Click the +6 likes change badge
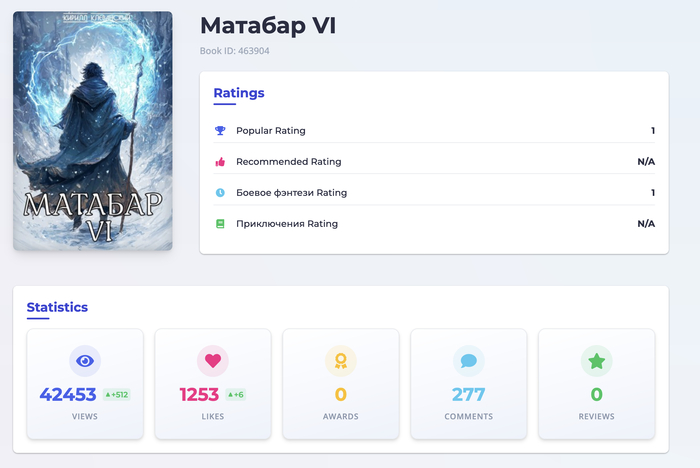The height and width of the screenshot is (468, 700). tap(236, 395)
